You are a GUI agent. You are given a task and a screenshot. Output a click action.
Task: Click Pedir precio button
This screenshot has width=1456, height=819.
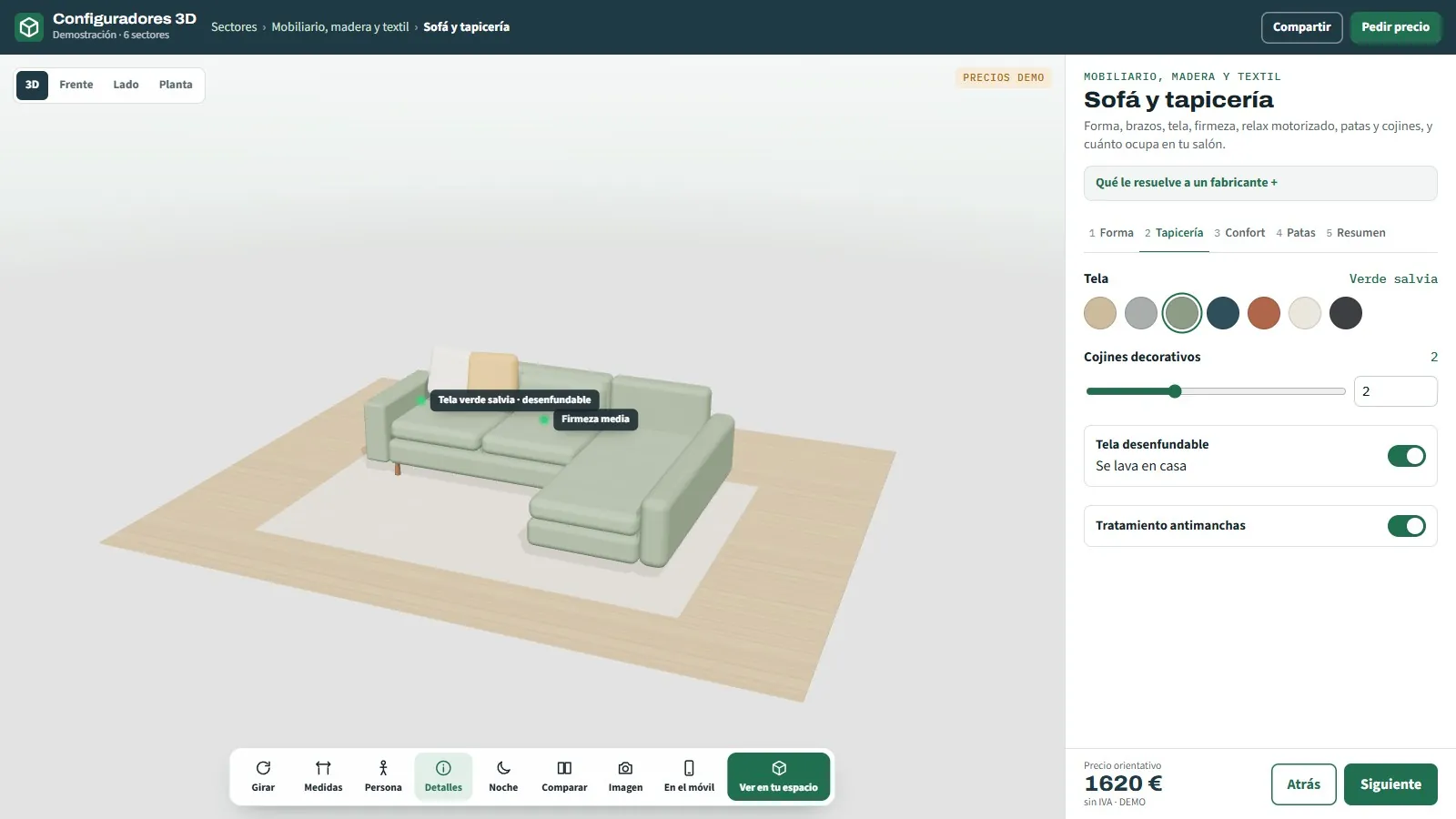click(1395, 27)
